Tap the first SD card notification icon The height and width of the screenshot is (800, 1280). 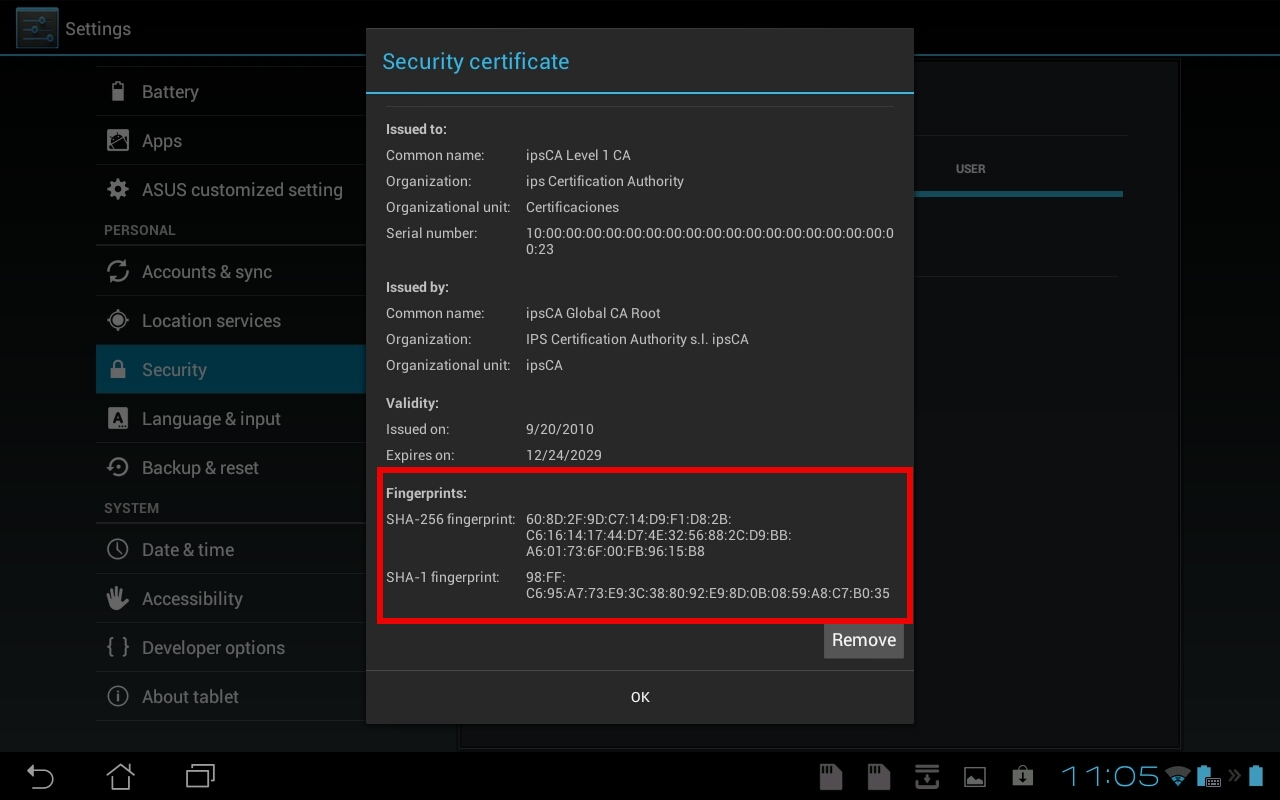pos(830,776)
